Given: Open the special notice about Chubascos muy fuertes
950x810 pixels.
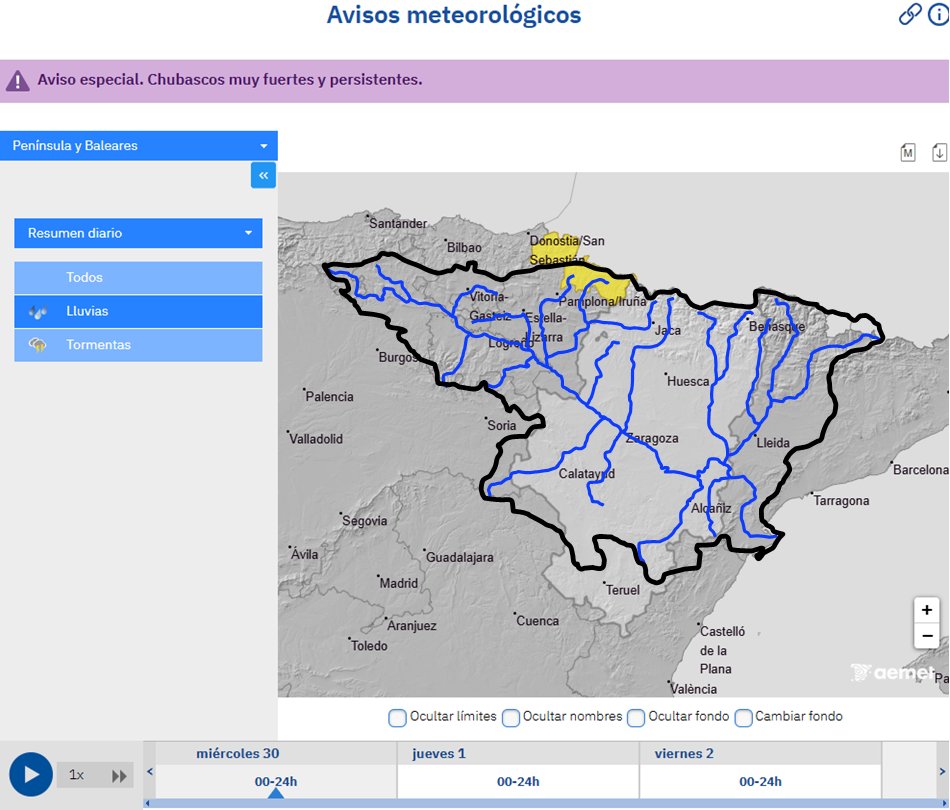Looking at the screenshot, I should tap(230, 79).
